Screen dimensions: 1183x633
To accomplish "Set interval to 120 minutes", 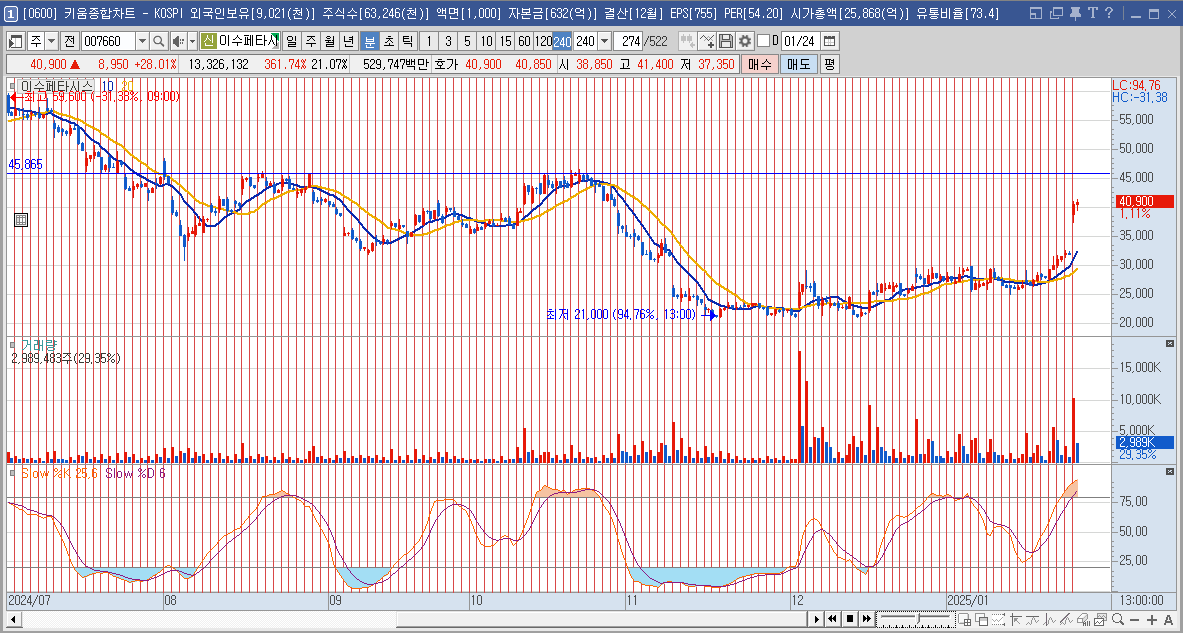I will click(x=543, y=41).
